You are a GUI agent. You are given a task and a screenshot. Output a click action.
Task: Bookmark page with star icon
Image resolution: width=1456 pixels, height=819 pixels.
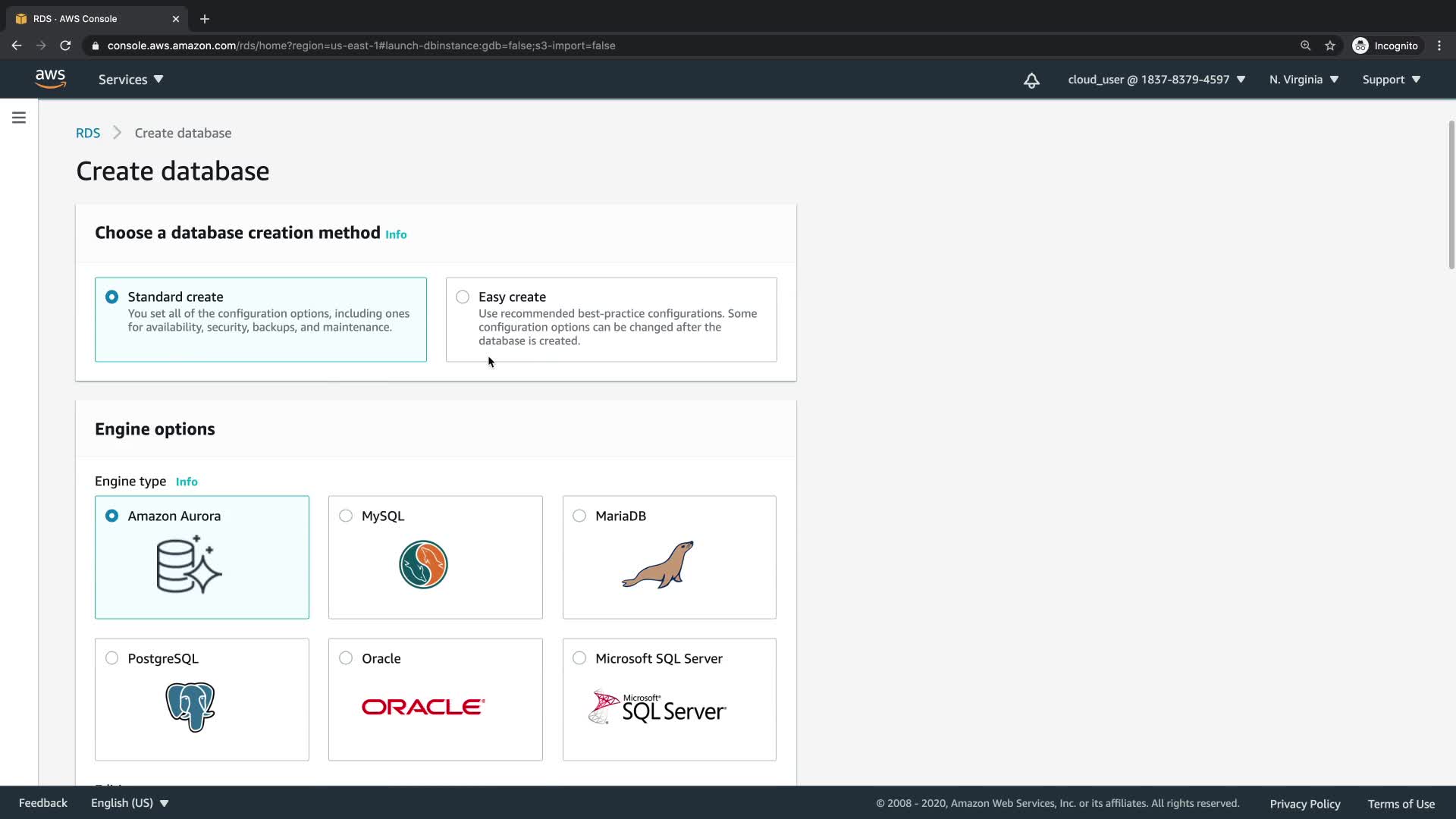click(1330, 45)
